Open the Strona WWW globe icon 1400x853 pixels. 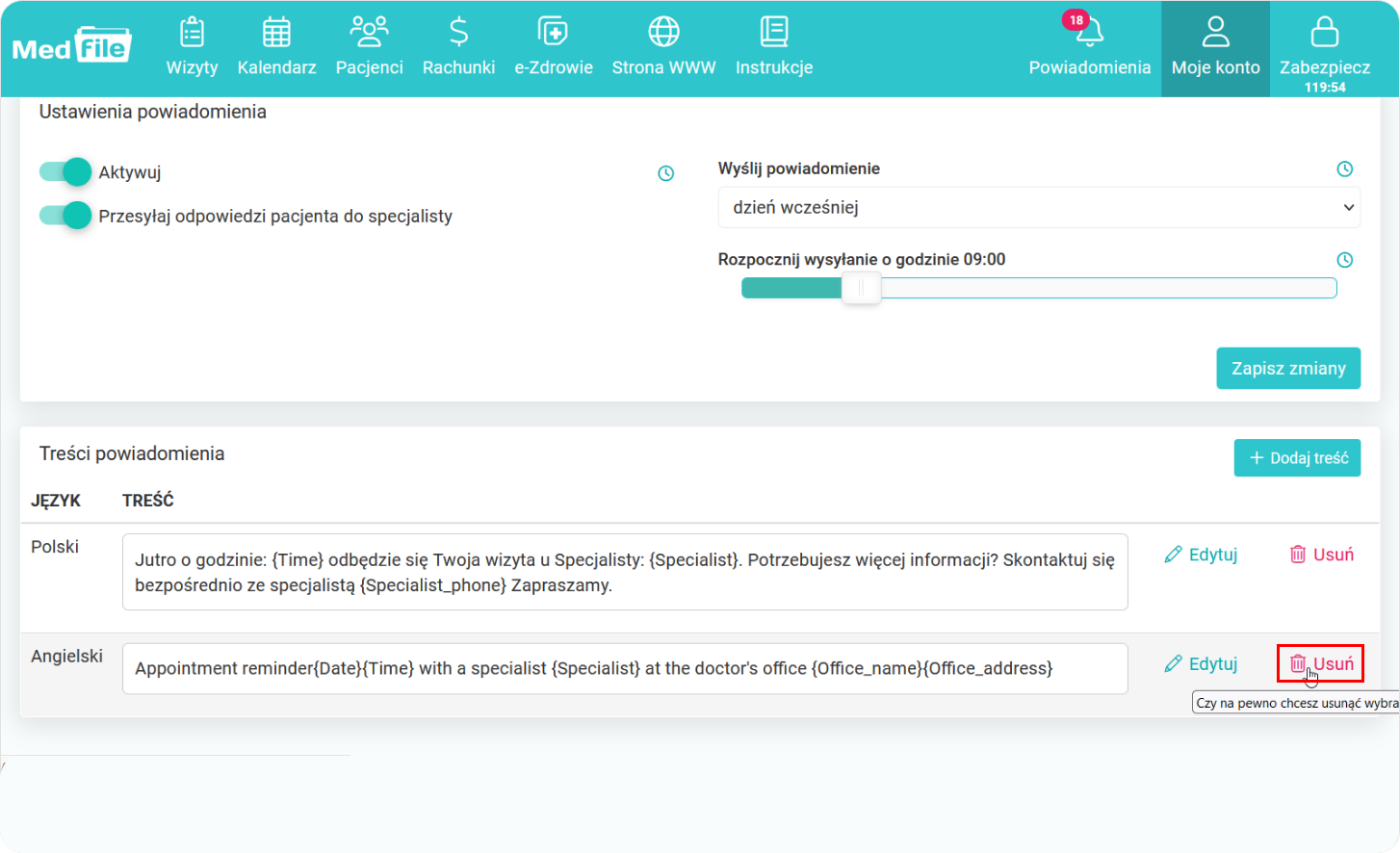tap(663, 32)
